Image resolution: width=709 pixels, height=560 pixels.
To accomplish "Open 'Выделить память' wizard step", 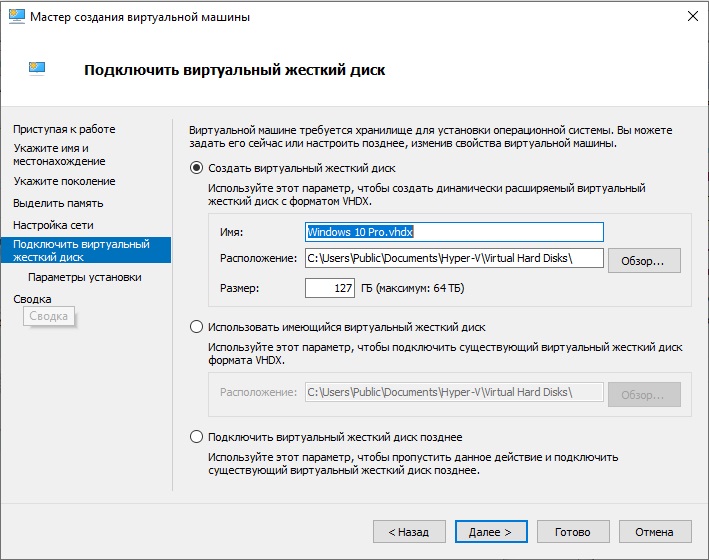I will click(x=59, y=203).
